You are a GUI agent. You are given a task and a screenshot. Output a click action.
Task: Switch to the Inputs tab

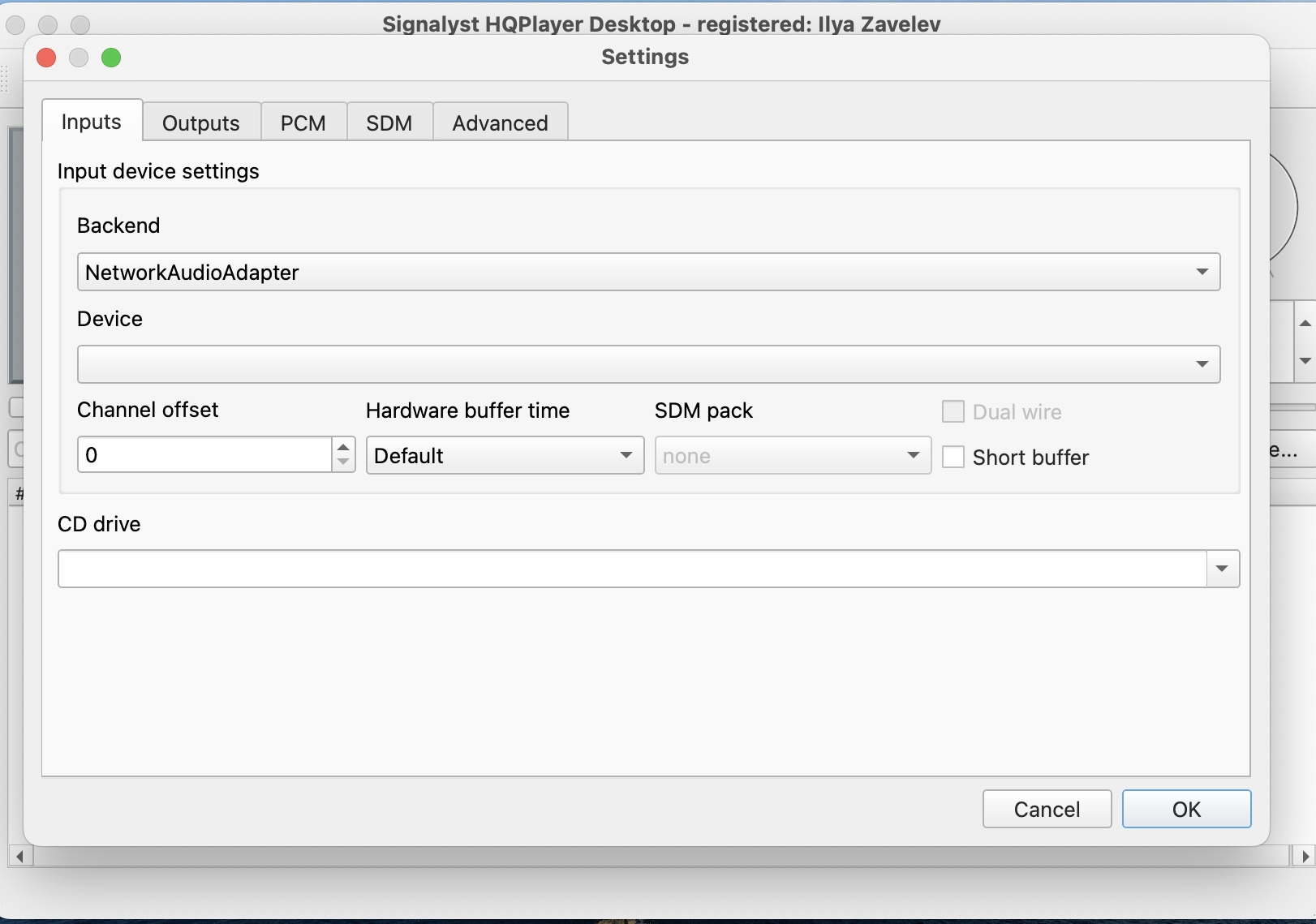92,122
